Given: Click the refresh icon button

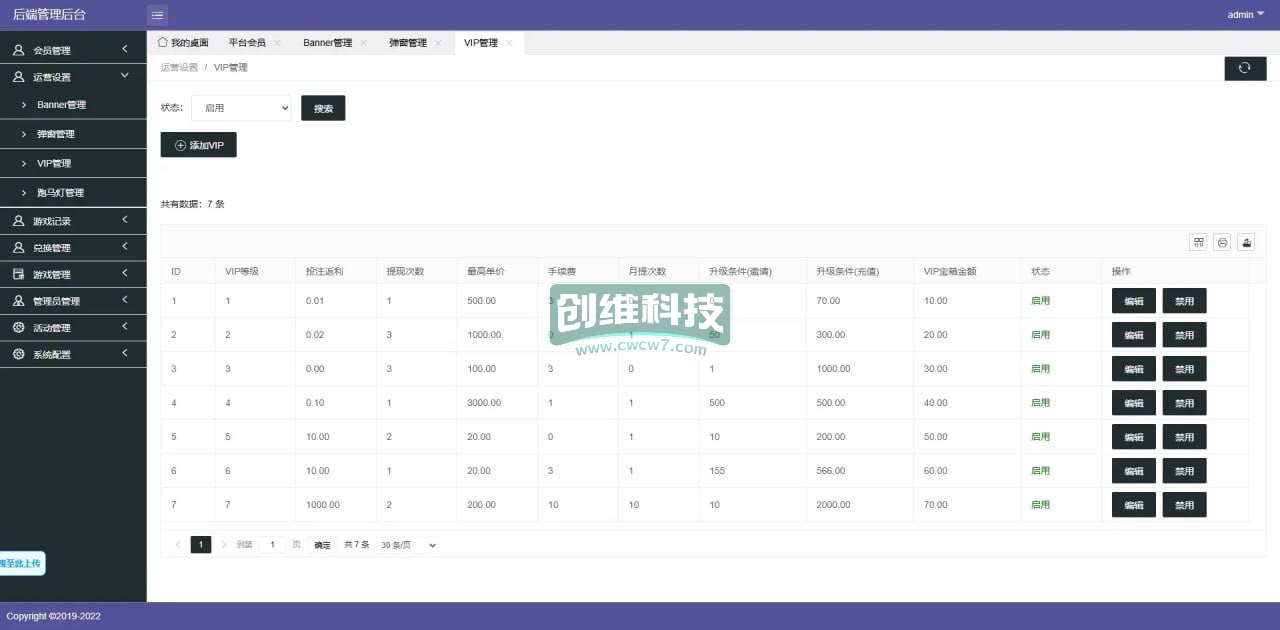Looking at the screenshot, I should (x=1245, y=68).
